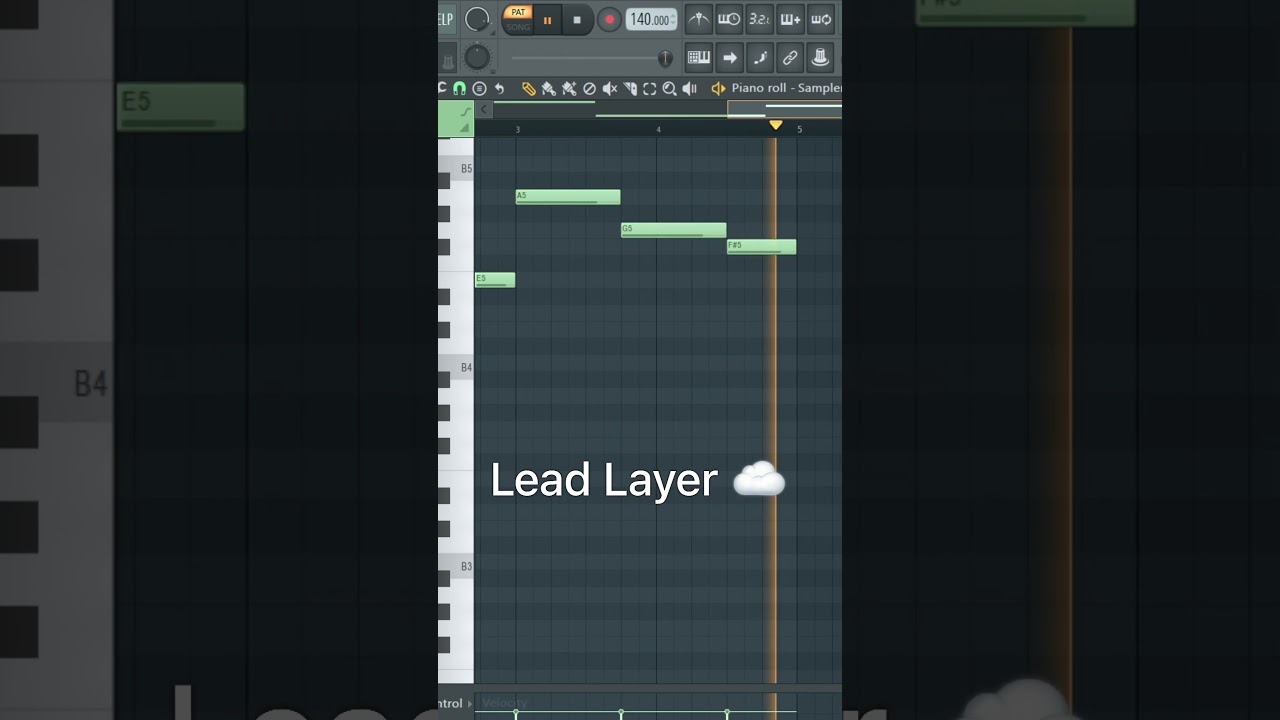
Task: Switch to SONG mode
Action: pos(517,26)
